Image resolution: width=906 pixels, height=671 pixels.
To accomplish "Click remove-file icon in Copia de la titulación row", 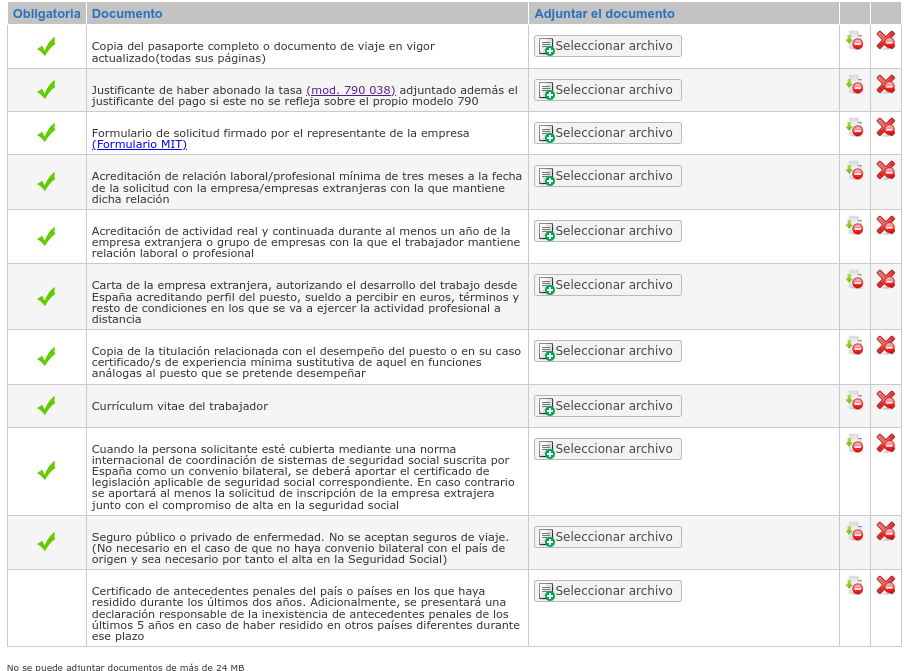I will [x=855, y=346].
